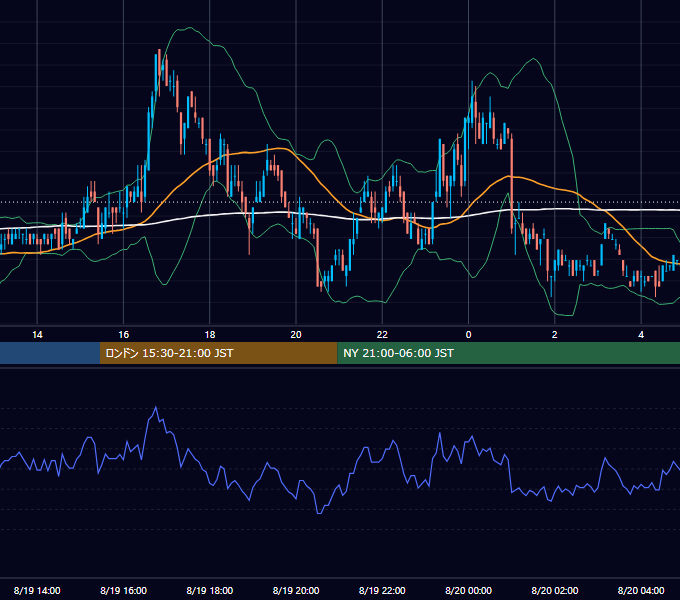The height and width of the screenshot is (600, 680).
Task: Click the upper time axis label 20
Action: tap(296, 335)
